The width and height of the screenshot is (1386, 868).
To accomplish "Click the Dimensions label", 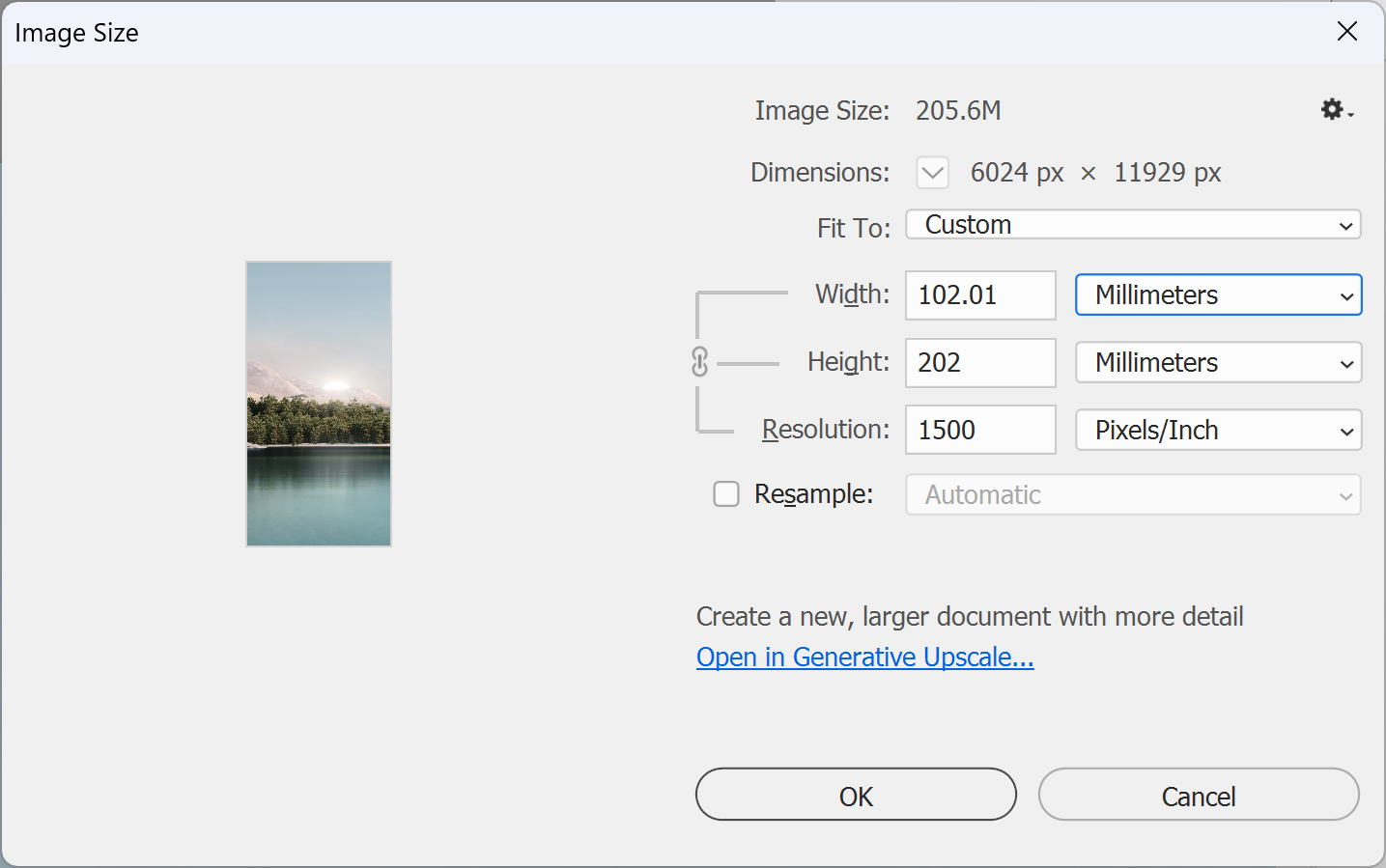I will (x=820, y=173).
